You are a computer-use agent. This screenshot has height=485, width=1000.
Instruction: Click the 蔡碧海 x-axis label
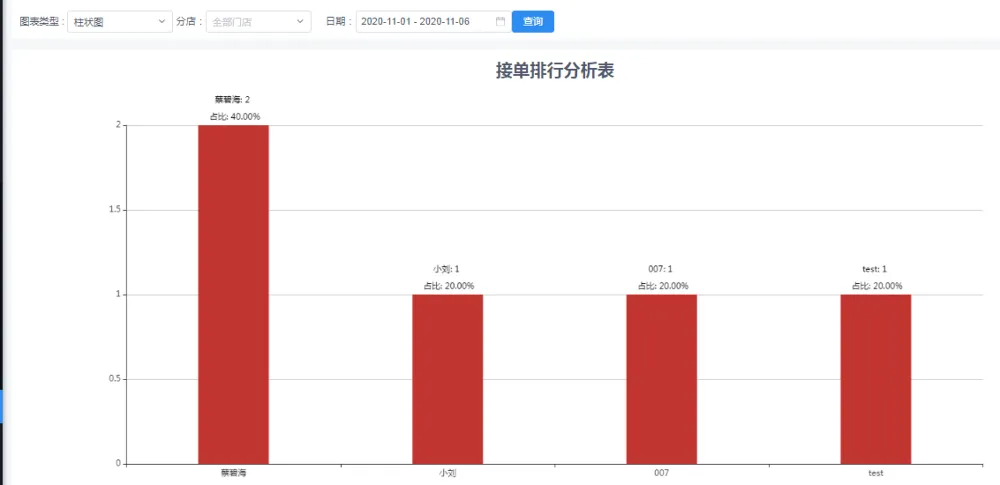[233, 473]
